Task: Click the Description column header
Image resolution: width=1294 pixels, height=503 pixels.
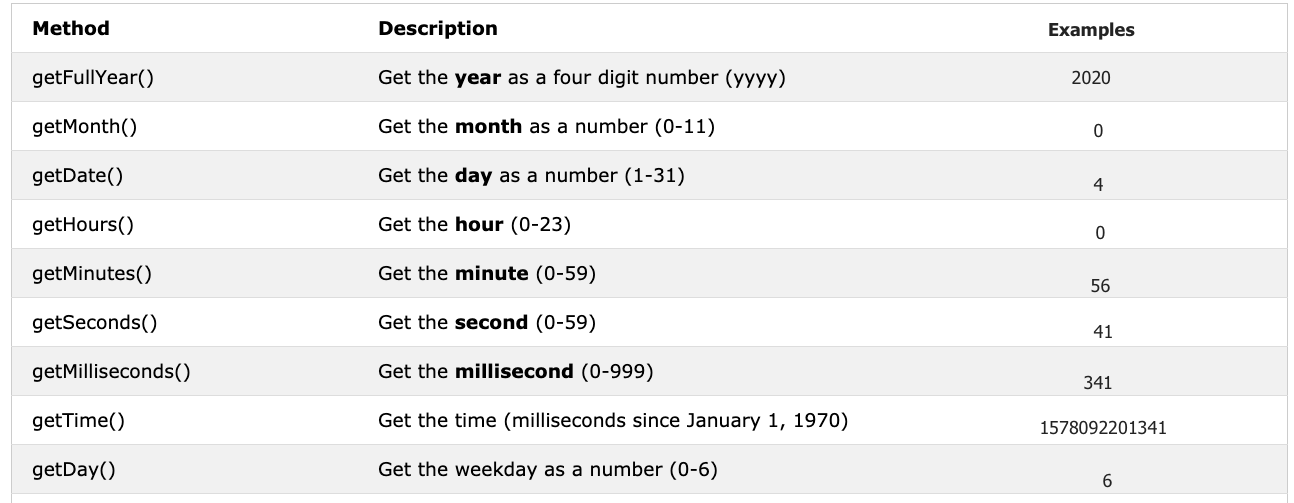Action: tap(437, 29)
